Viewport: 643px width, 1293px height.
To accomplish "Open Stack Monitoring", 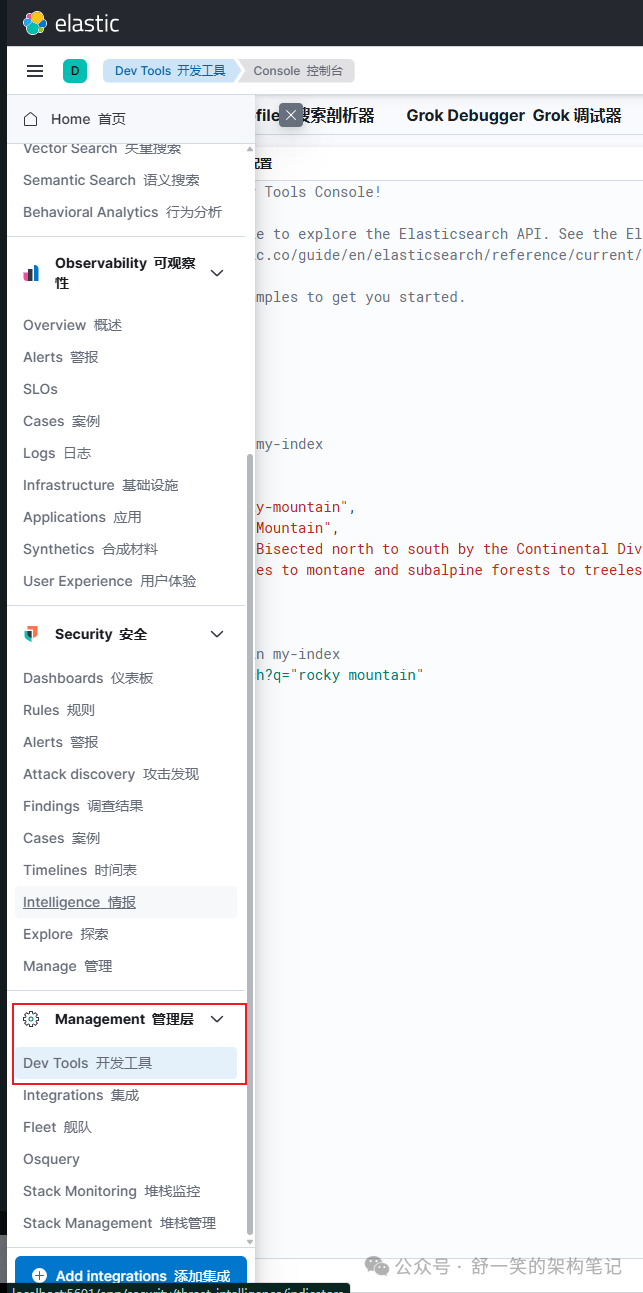I will click(111, 1191).
